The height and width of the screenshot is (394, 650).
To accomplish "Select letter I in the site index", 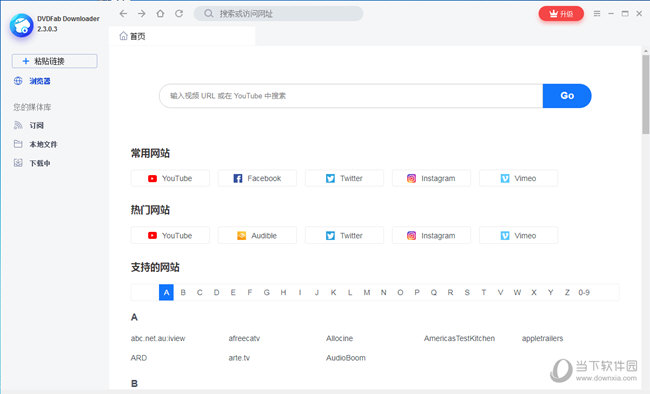I will (300, 292).
